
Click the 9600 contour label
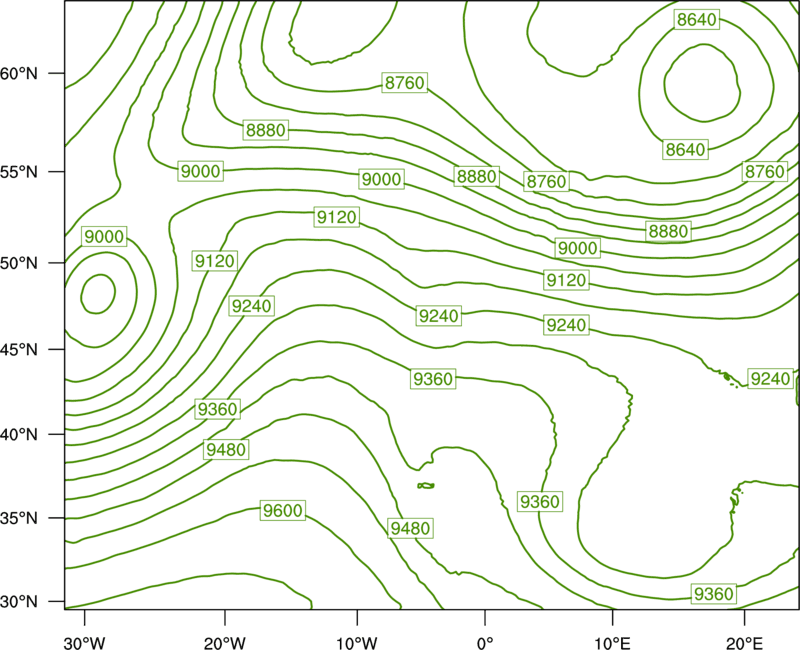click(x=283, y=510)
